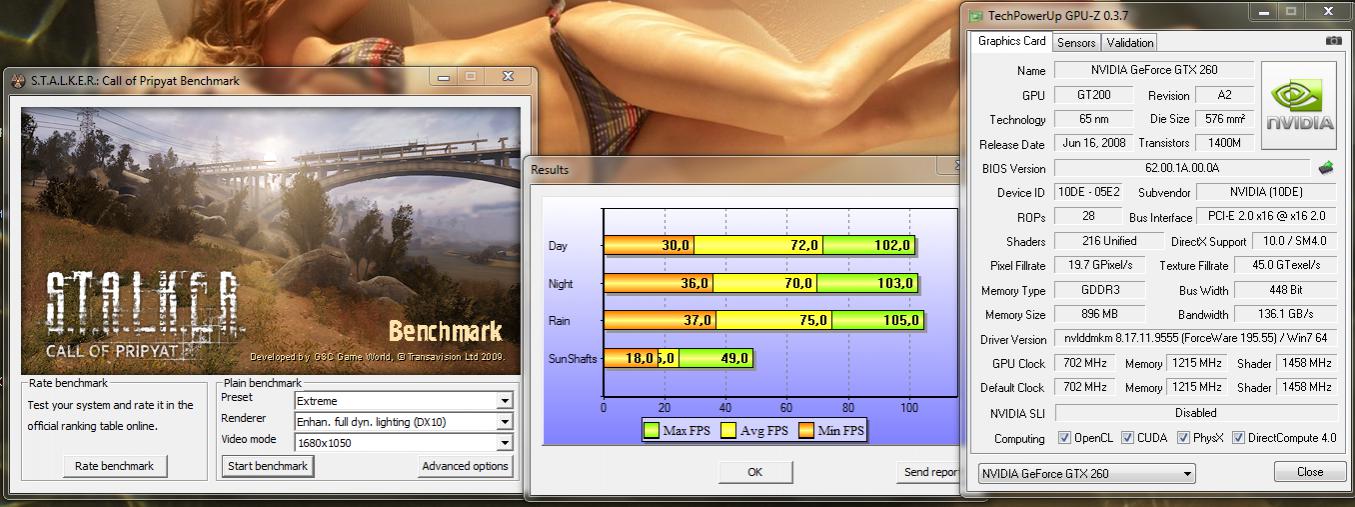
Task: Switch to the Sensors tab
Action: click(x=1076, y=42)
